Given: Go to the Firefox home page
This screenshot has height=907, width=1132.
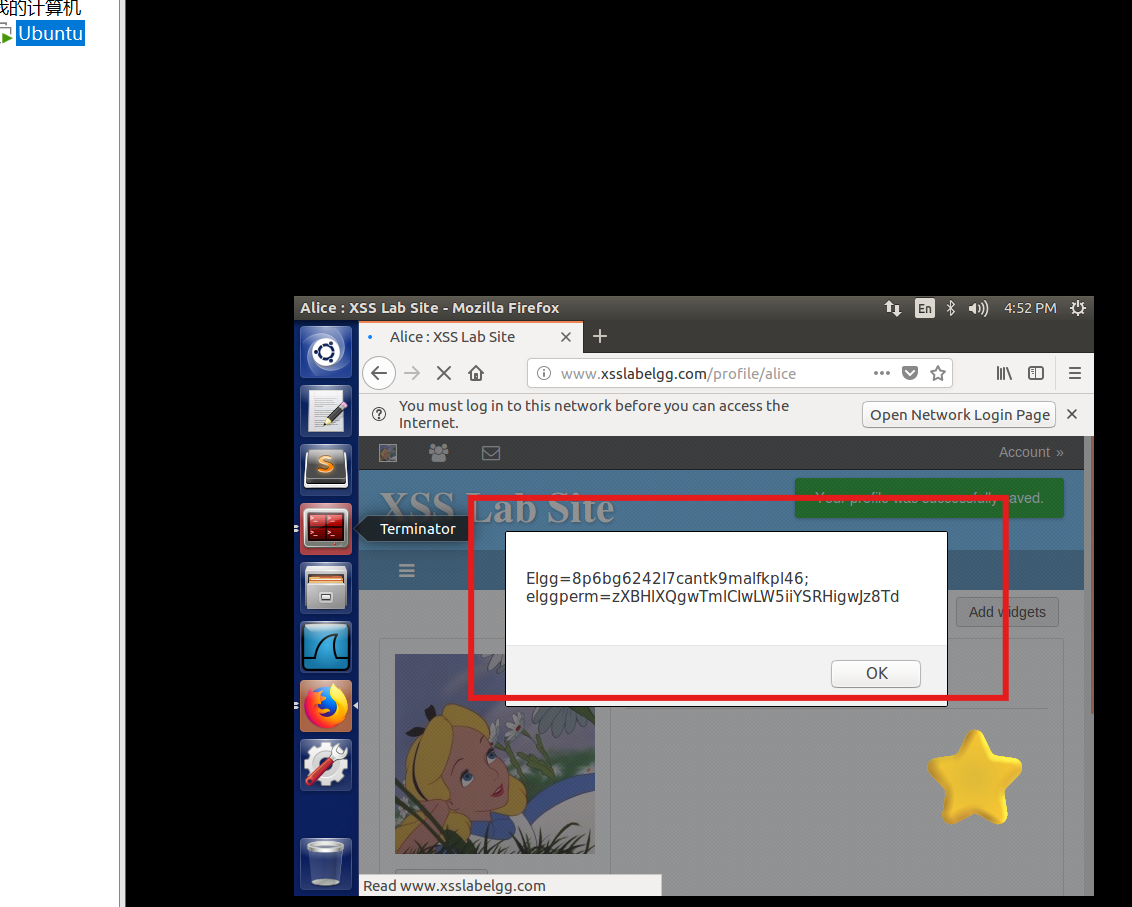Looking at the screenshot, I should [476, 373].
